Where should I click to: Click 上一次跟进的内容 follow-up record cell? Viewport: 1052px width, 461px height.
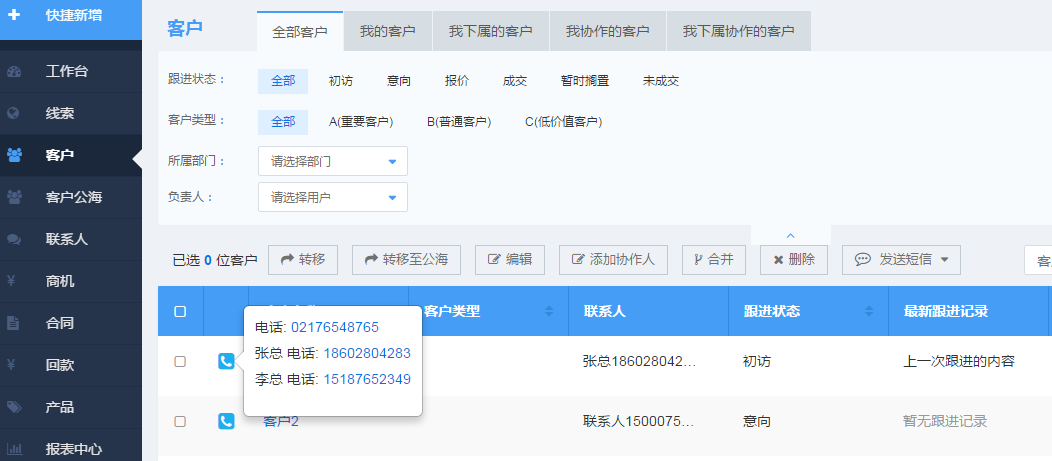click(x=959, y=362)
